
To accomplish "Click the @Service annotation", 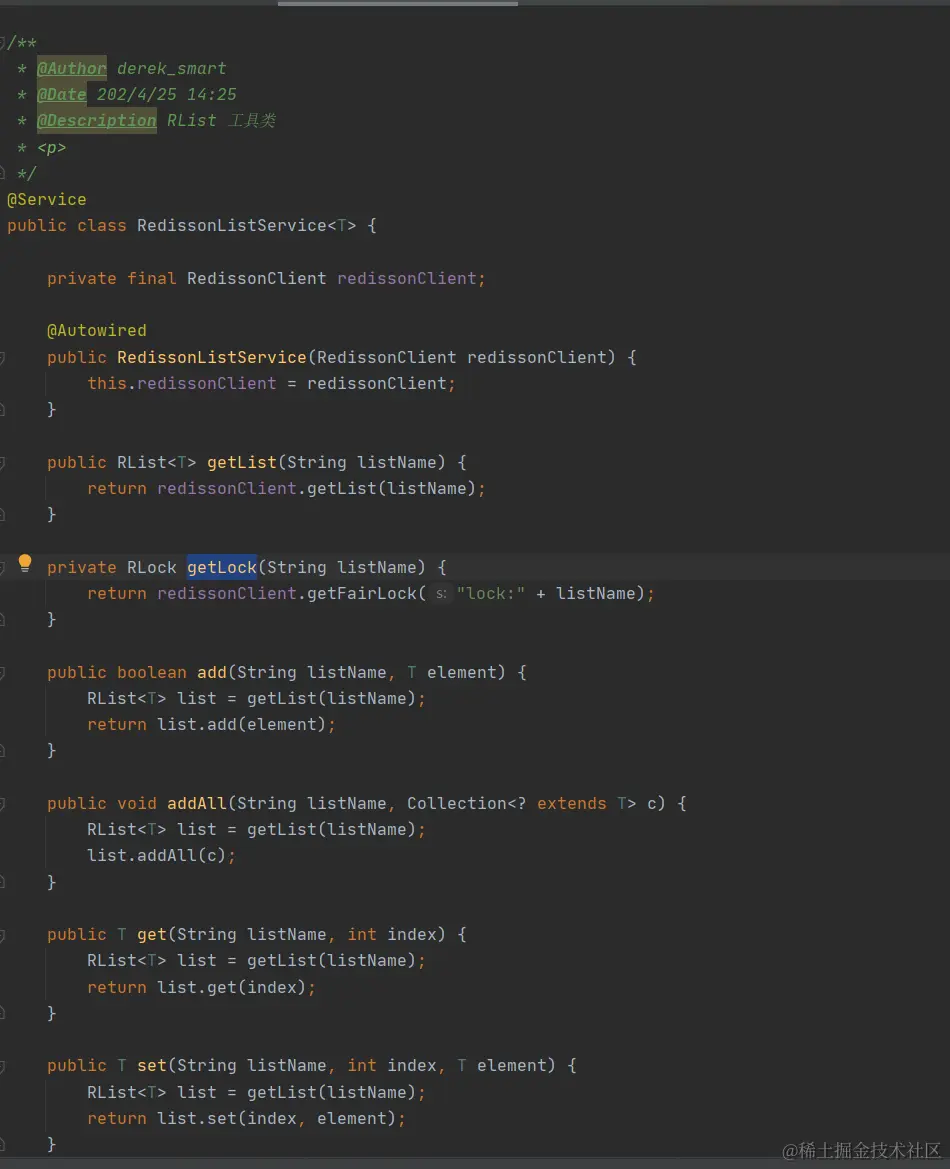I will (x=47, y=199).
